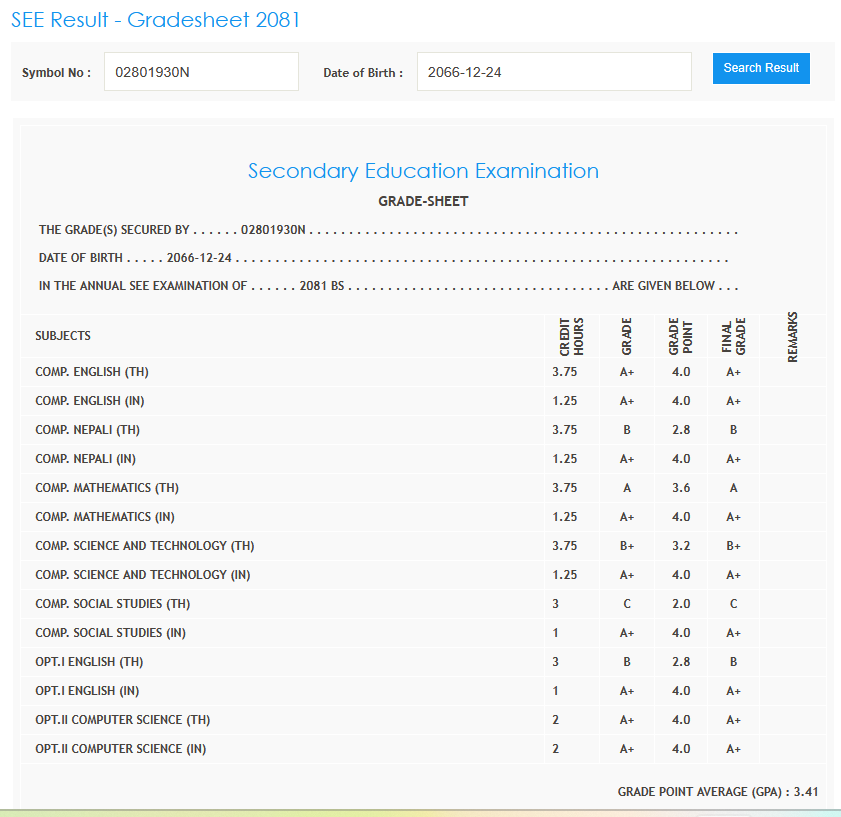Click COMP. SCIENCE AND TECHNOLOGY (IN) subject

[x=143, y=575]
